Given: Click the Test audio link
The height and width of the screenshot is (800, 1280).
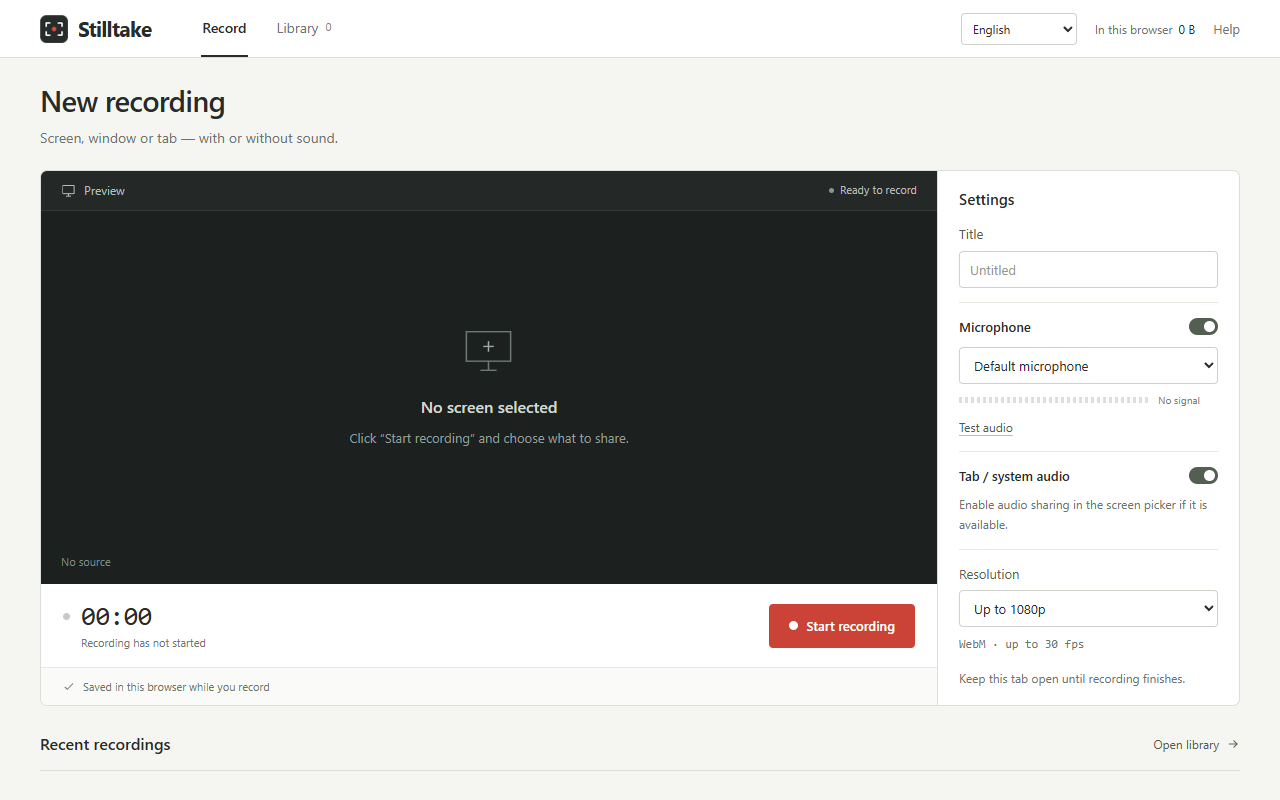Looking at the screenshot, I should click(x=986, y=428).
